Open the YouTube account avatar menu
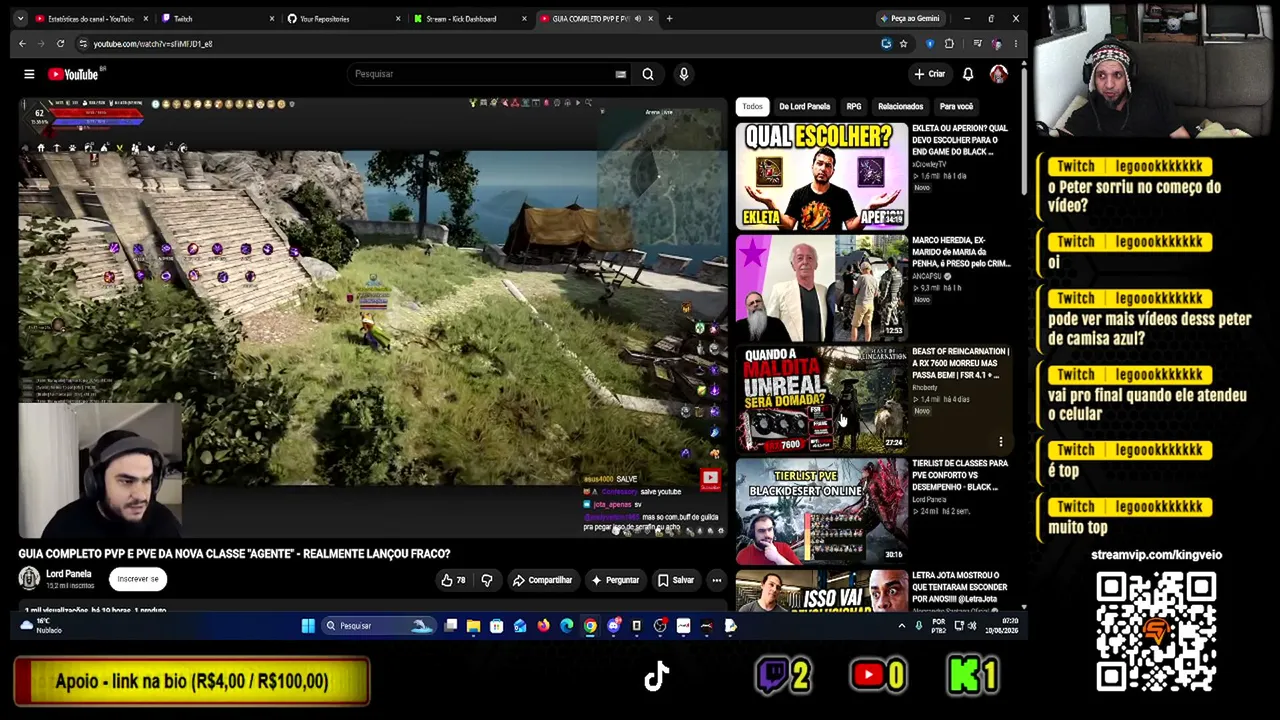This screenshot has width=1280, height=720. tap(998, 74)
